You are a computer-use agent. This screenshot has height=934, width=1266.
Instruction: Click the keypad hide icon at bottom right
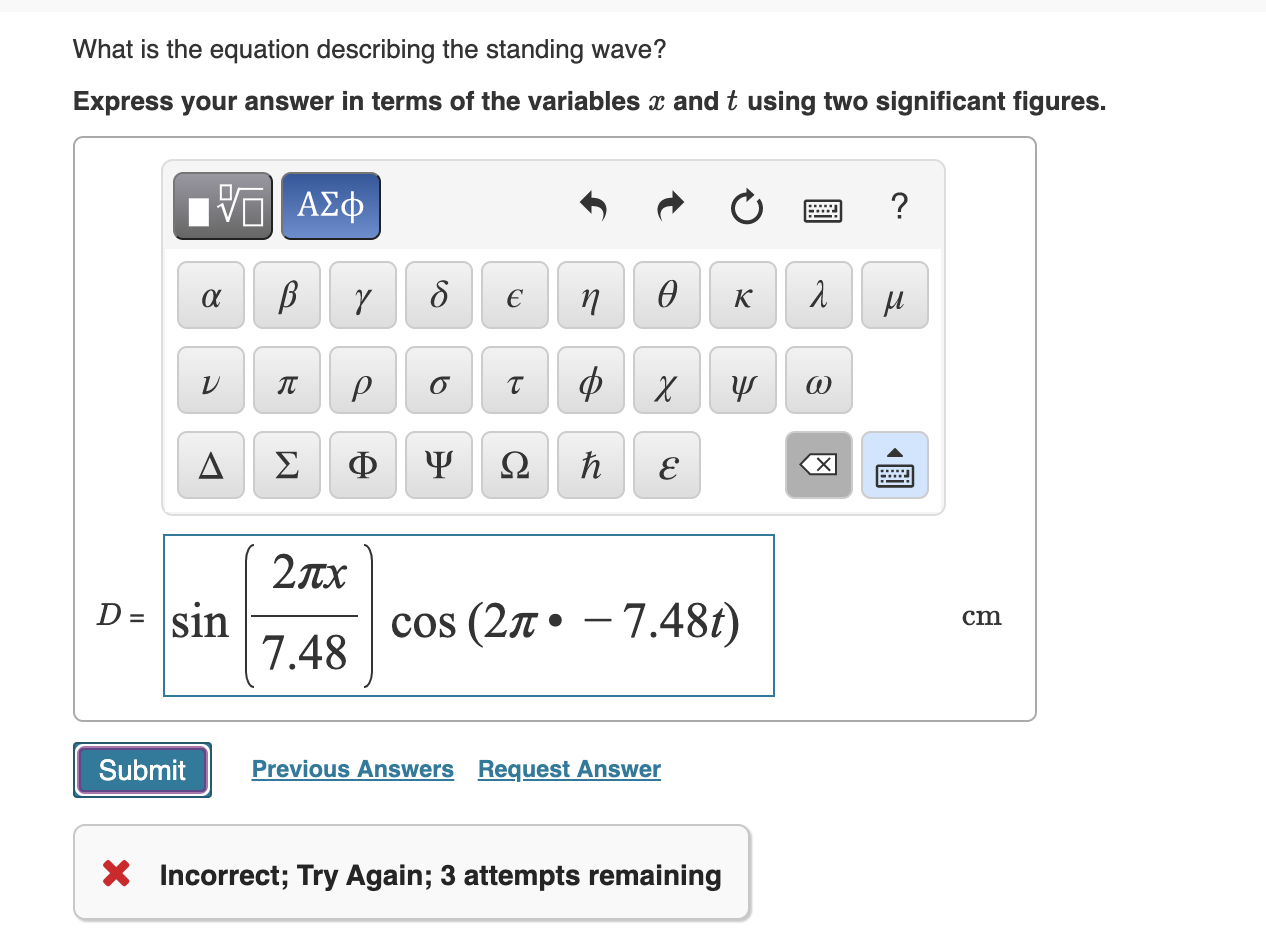pos(894,464)
